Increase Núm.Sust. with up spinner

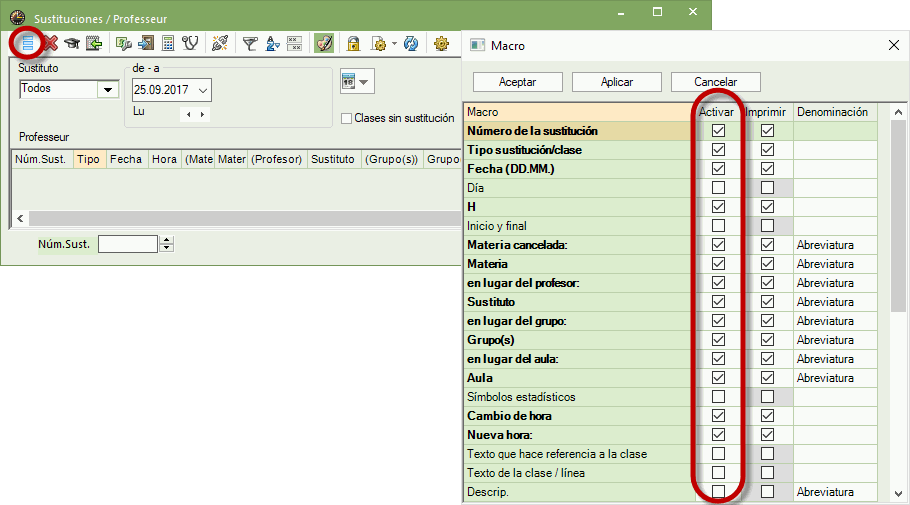(167, 240)
